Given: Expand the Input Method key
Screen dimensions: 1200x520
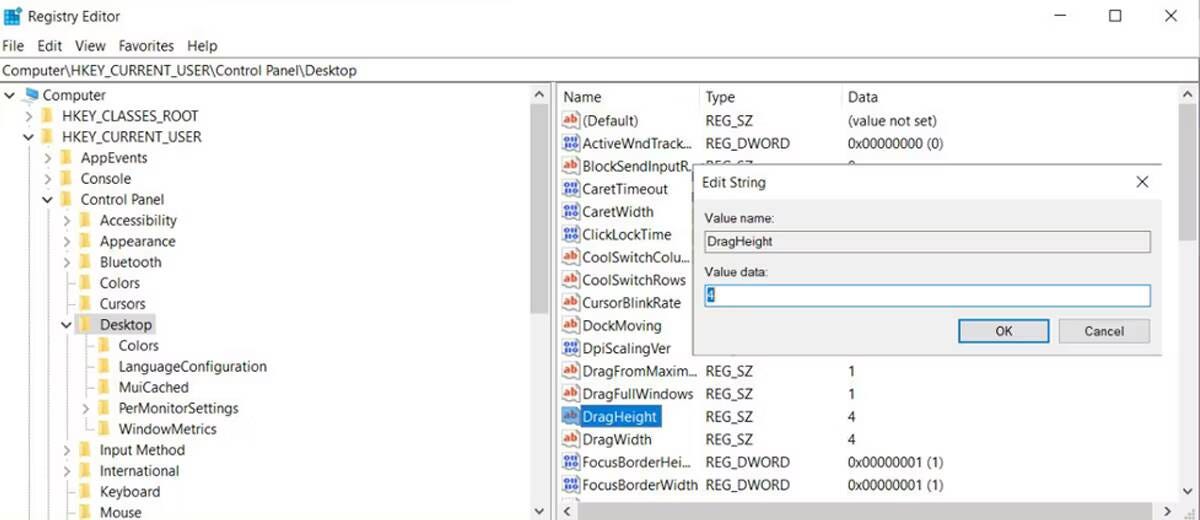Looking at the screenshot, I should [x=67, y=450].
